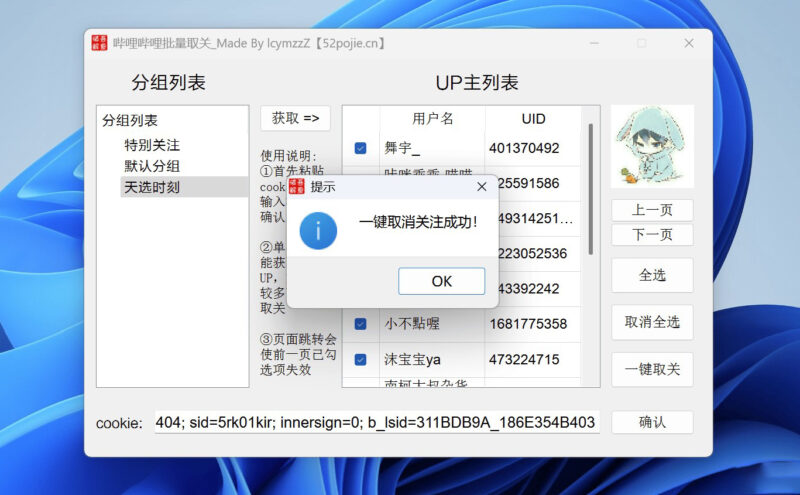800x495 pixels.
Task: Untick the checkbox for 沫宝宝ya
Action: [360, 359]
